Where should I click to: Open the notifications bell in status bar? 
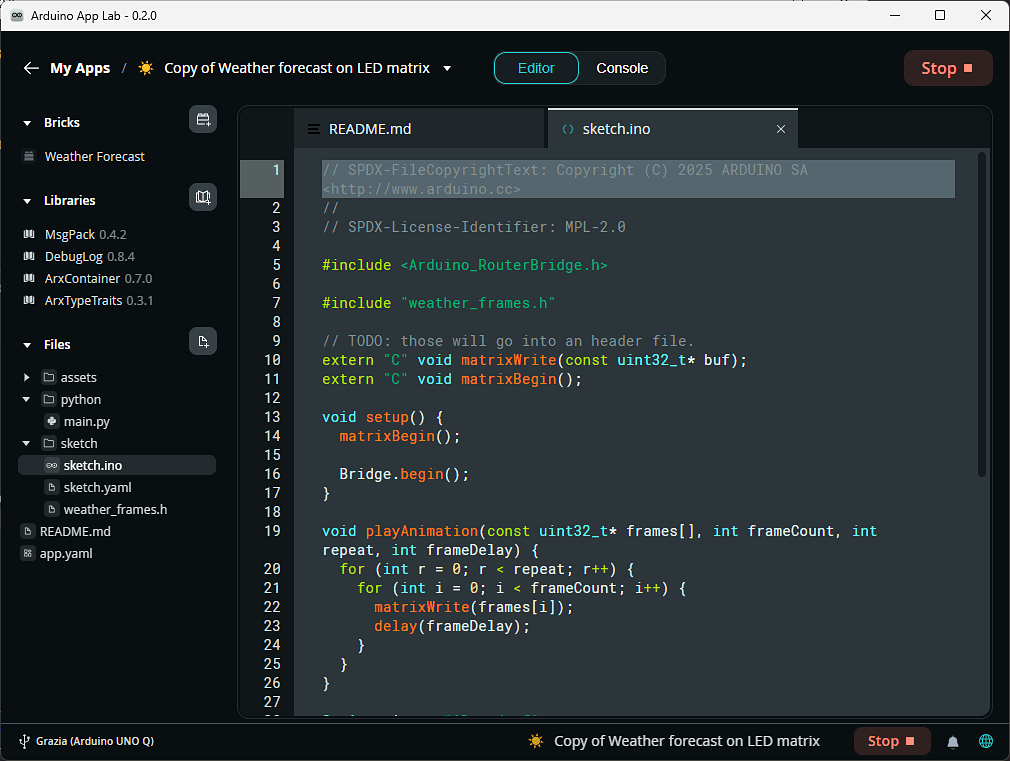[x=953, y=742]
